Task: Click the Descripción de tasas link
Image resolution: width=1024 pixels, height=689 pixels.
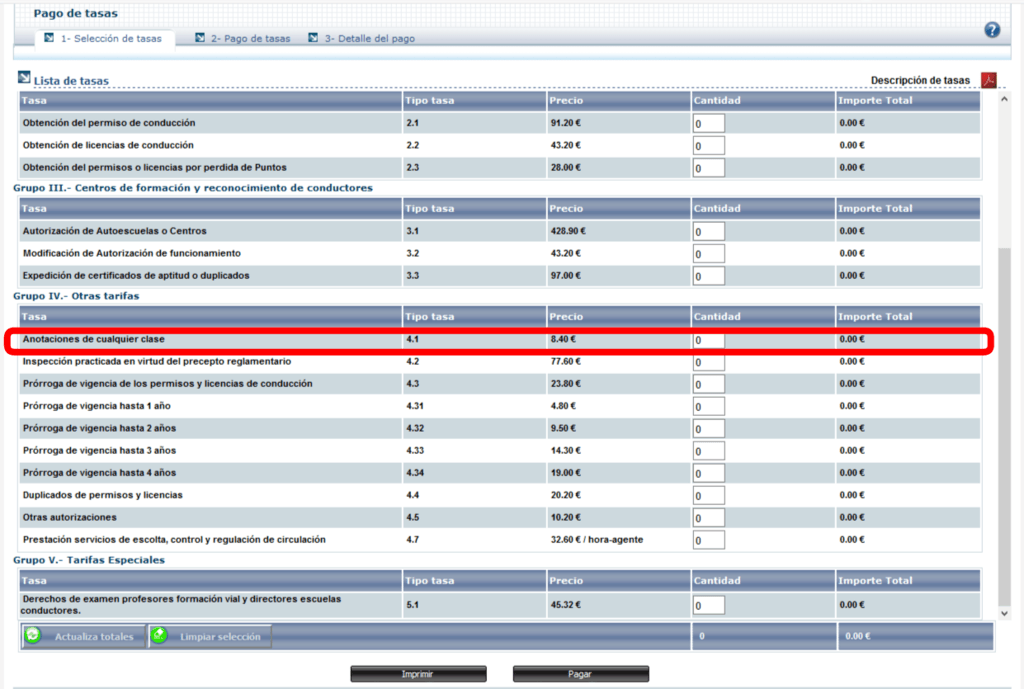Action: (x=920, y=80)
